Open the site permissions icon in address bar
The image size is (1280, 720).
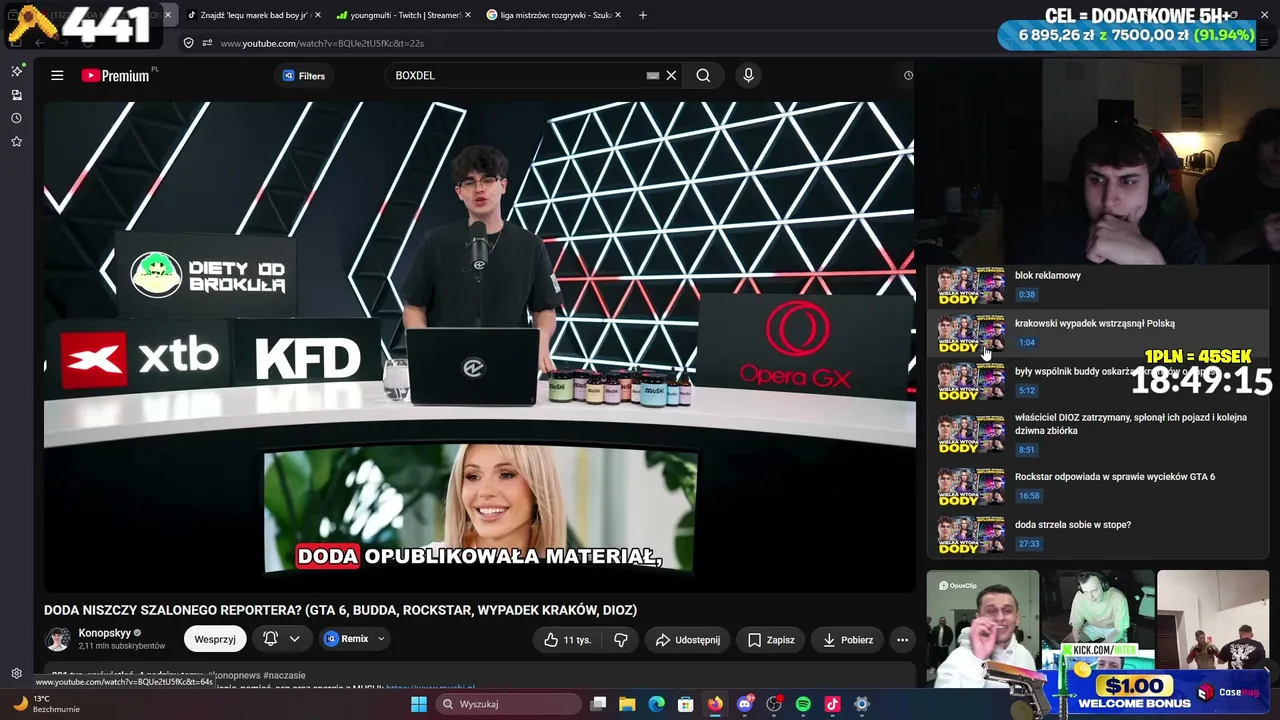click(x=207, y=43)
